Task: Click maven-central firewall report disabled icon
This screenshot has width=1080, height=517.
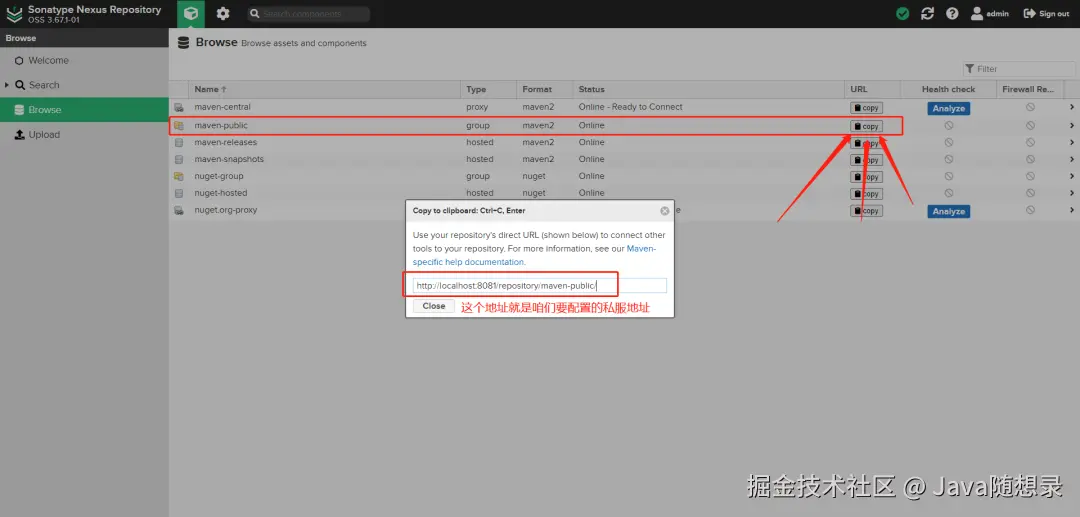Action: 1030,107
